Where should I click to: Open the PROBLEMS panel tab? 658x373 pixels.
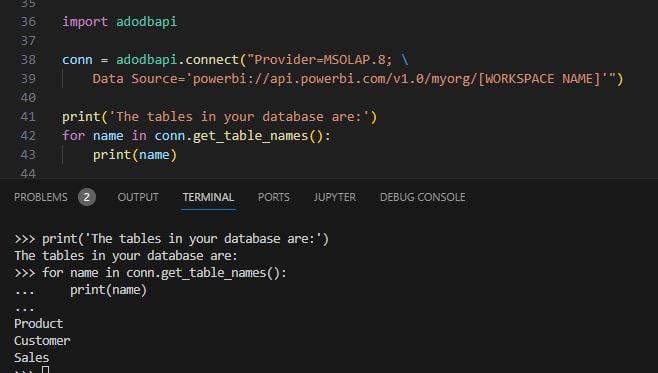(41, 197)
